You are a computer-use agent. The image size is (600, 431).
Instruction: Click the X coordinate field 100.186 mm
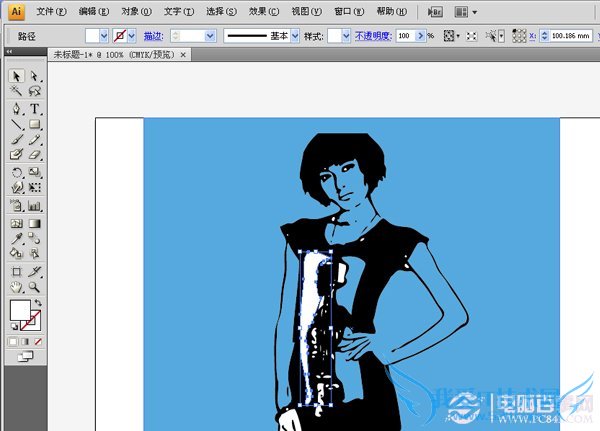(x=571, y=36)
